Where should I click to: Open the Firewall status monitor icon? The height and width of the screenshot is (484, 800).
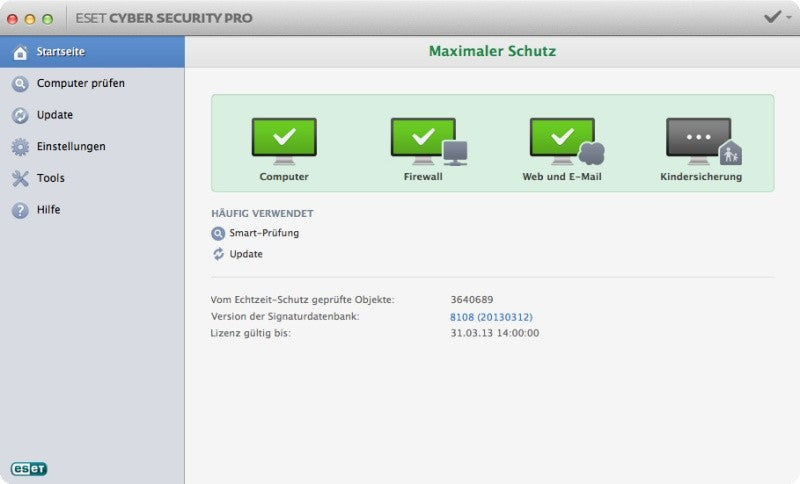pyautogui.click(x=429, y=141)
